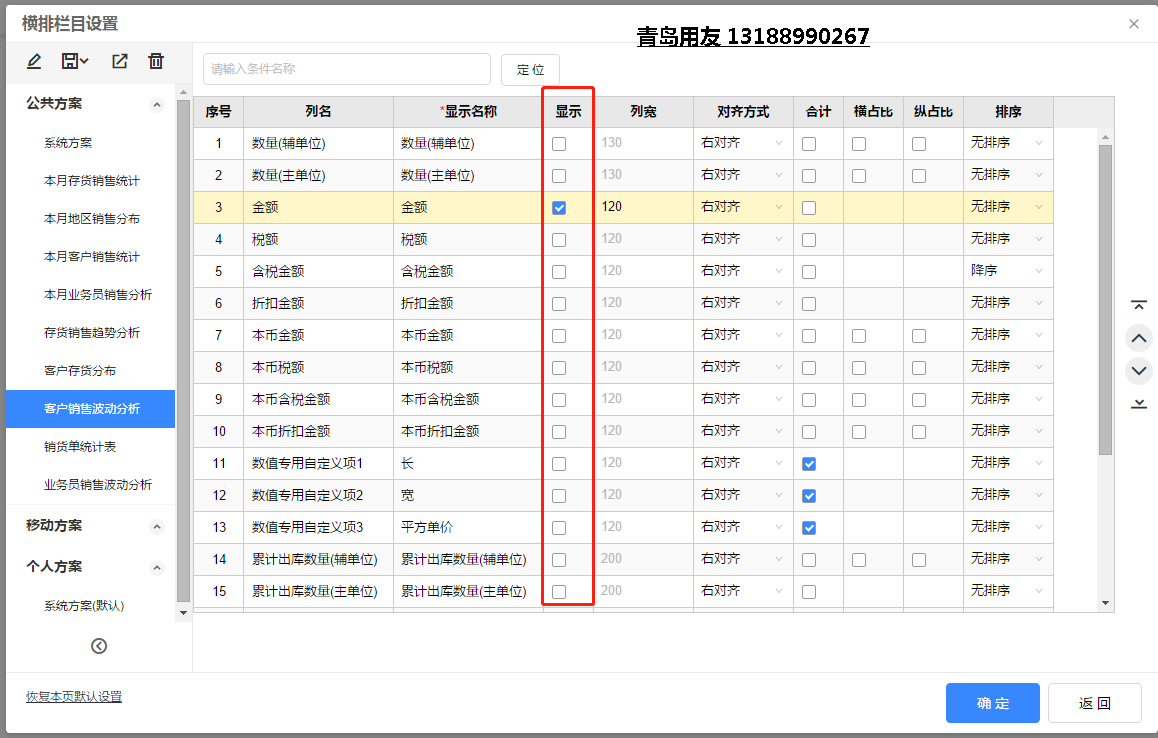Enable 显示 checkbox for 税额 row
Image resolution: width=1158 pixels, height=738 pixels.
(x=559, y=240)
